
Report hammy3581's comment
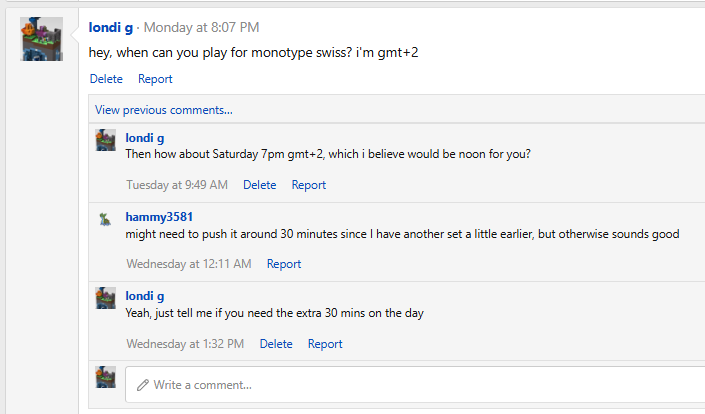[x=284, y=264]
